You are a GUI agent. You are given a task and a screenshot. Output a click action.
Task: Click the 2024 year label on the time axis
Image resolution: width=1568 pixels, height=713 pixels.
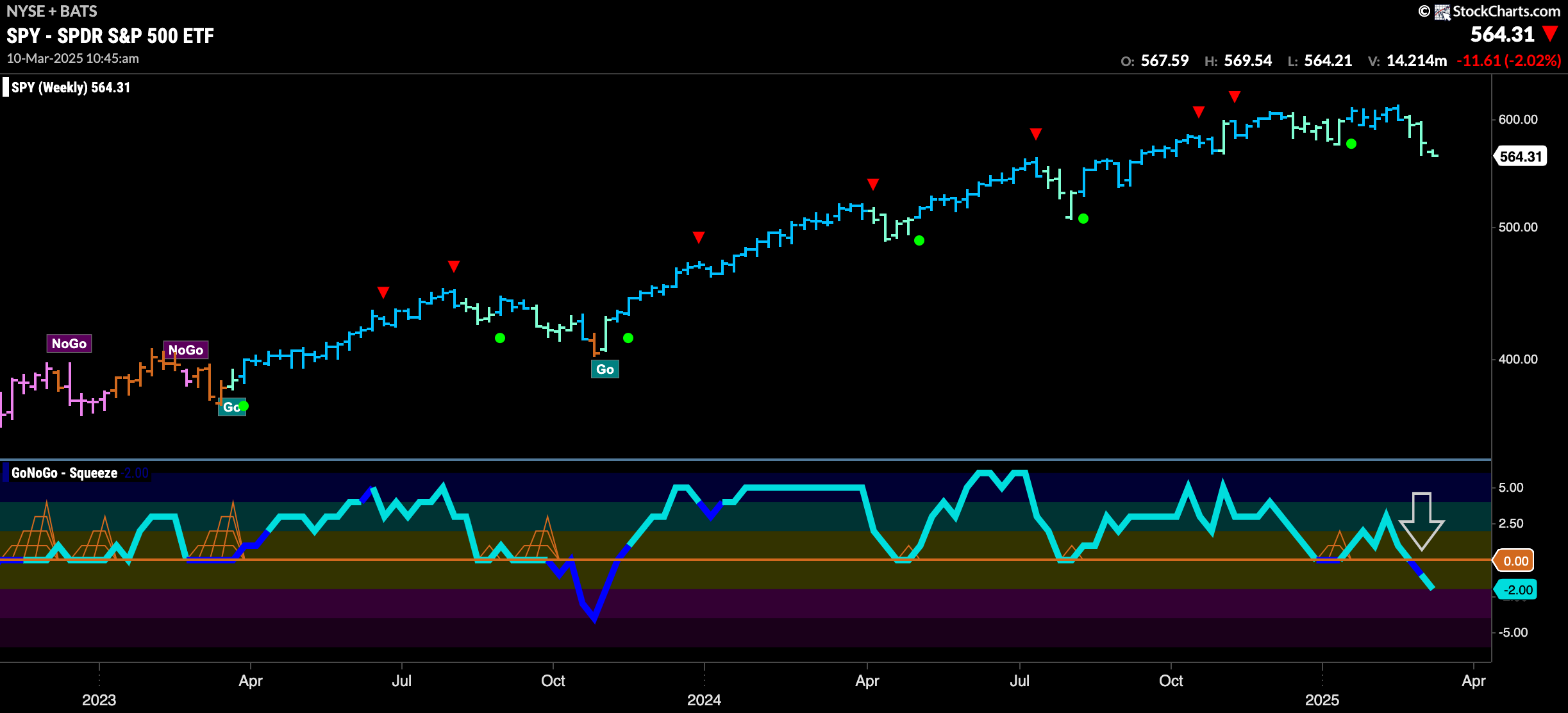point(704,700)
